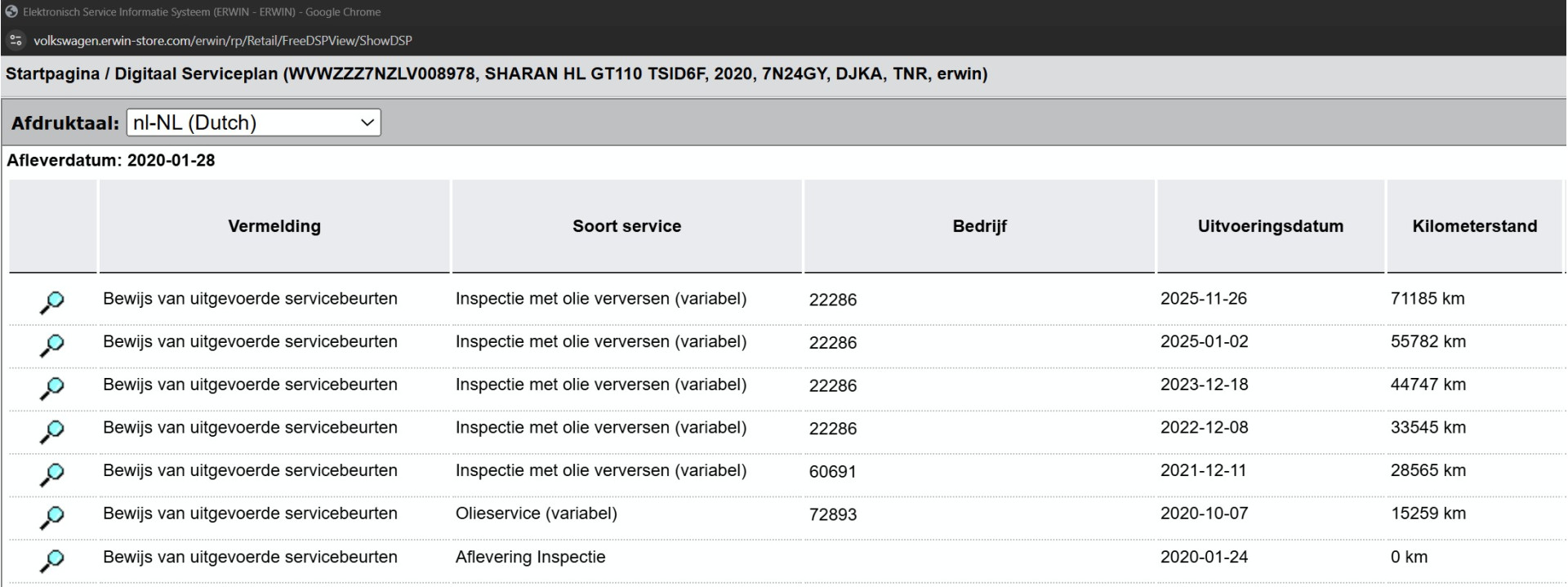Image resolution: width=1568 pixels, height=587 pixels.
Task: Click the volkswagen.erwin-store.com address bar
Action: pos(222,40)
